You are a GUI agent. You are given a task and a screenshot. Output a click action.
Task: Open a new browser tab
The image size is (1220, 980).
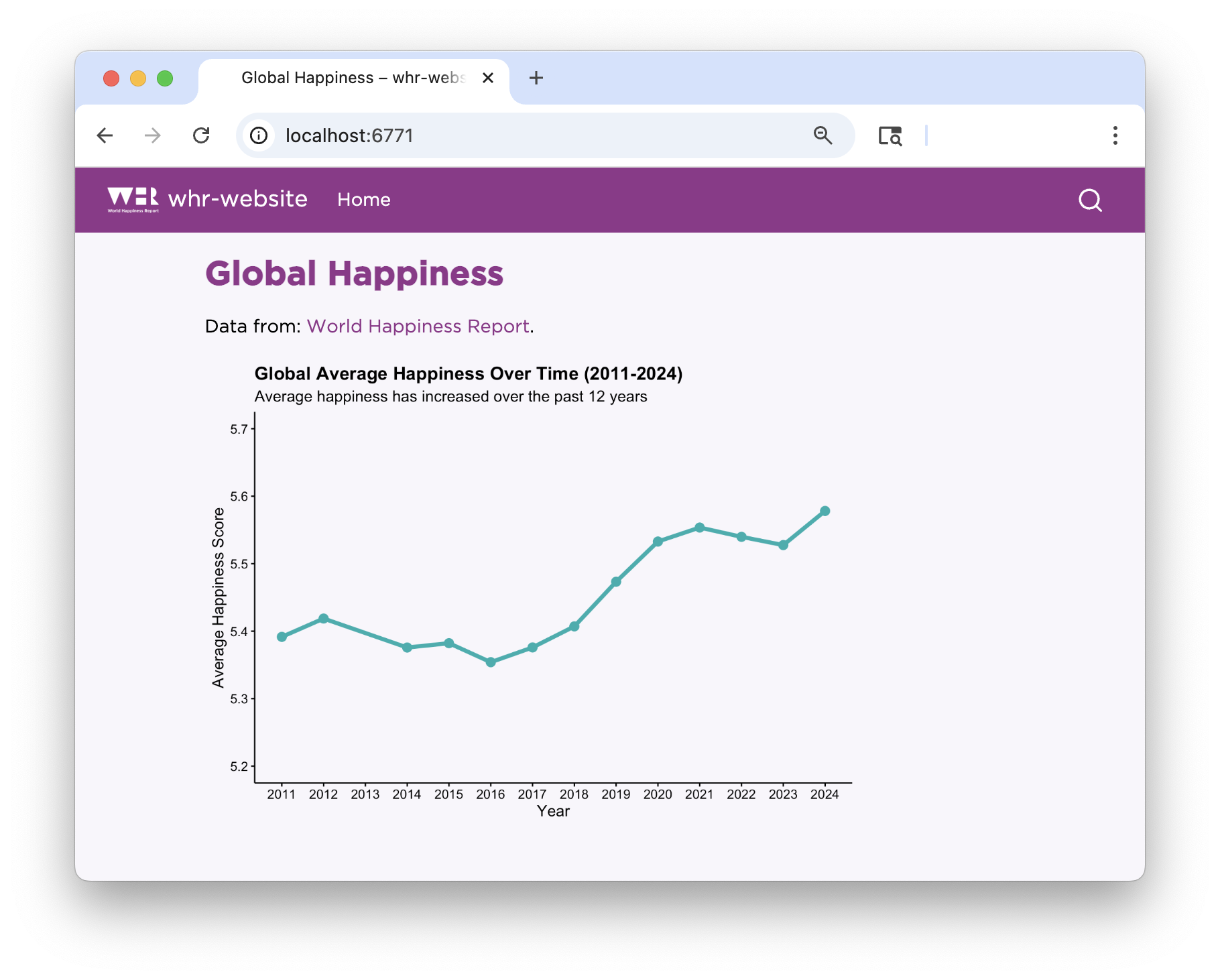click(x=536, y=78)
